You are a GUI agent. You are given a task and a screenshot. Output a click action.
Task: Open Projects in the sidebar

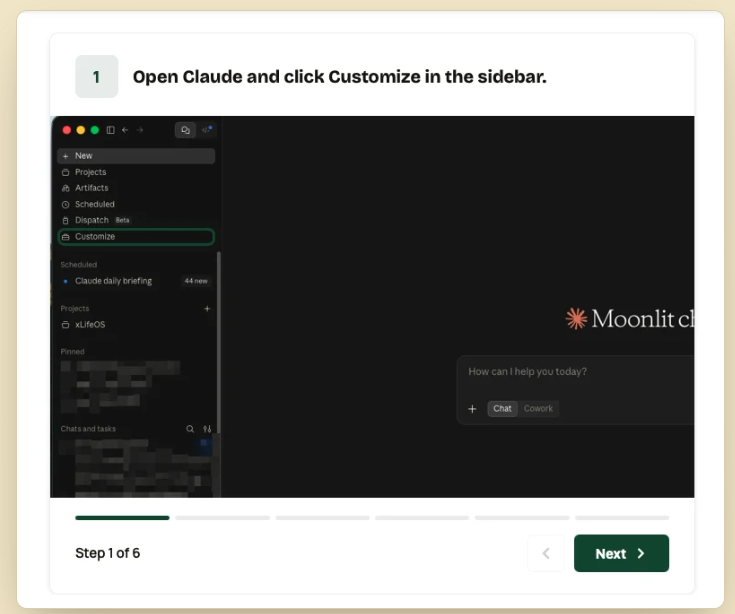136,172
